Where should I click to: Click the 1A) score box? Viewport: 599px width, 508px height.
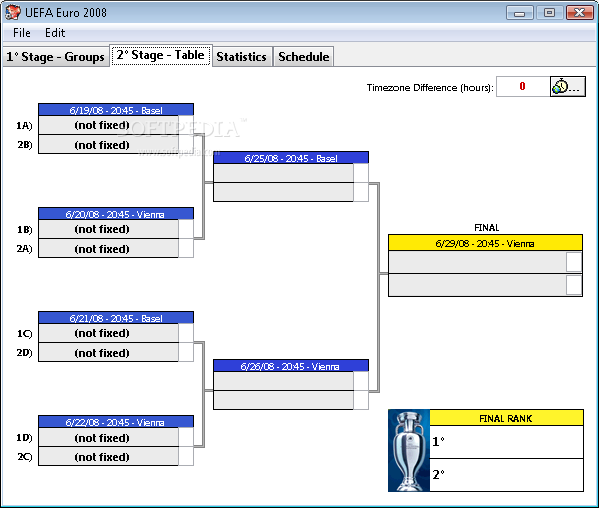pyautogui.click(x=186, y=125)
